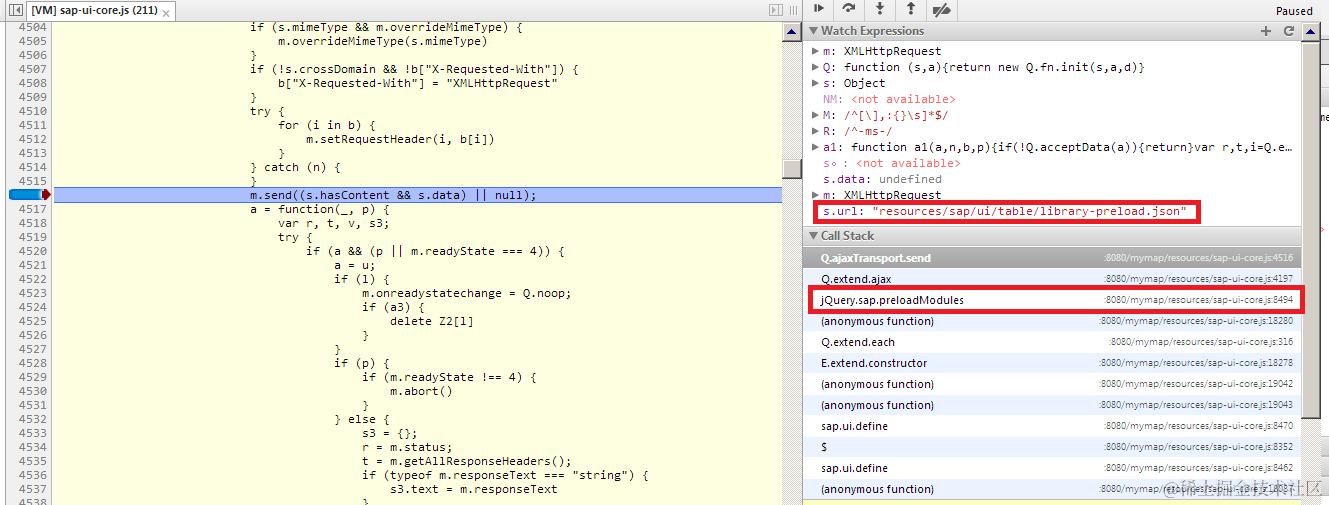Resume script execution with the play button
1329x505 pixels.
coord(818,9)
